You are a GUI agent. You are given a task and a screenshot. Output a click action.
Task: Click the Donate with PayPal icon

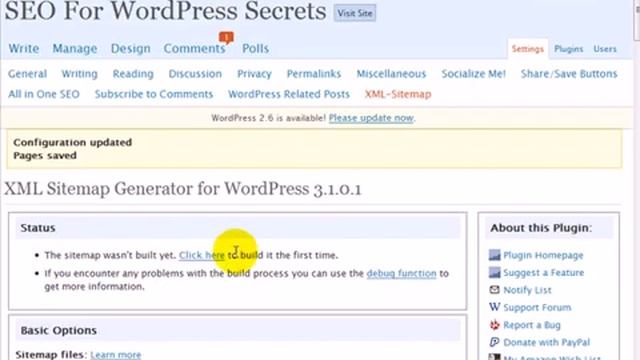pyautogui.click(x=494, y=342)
